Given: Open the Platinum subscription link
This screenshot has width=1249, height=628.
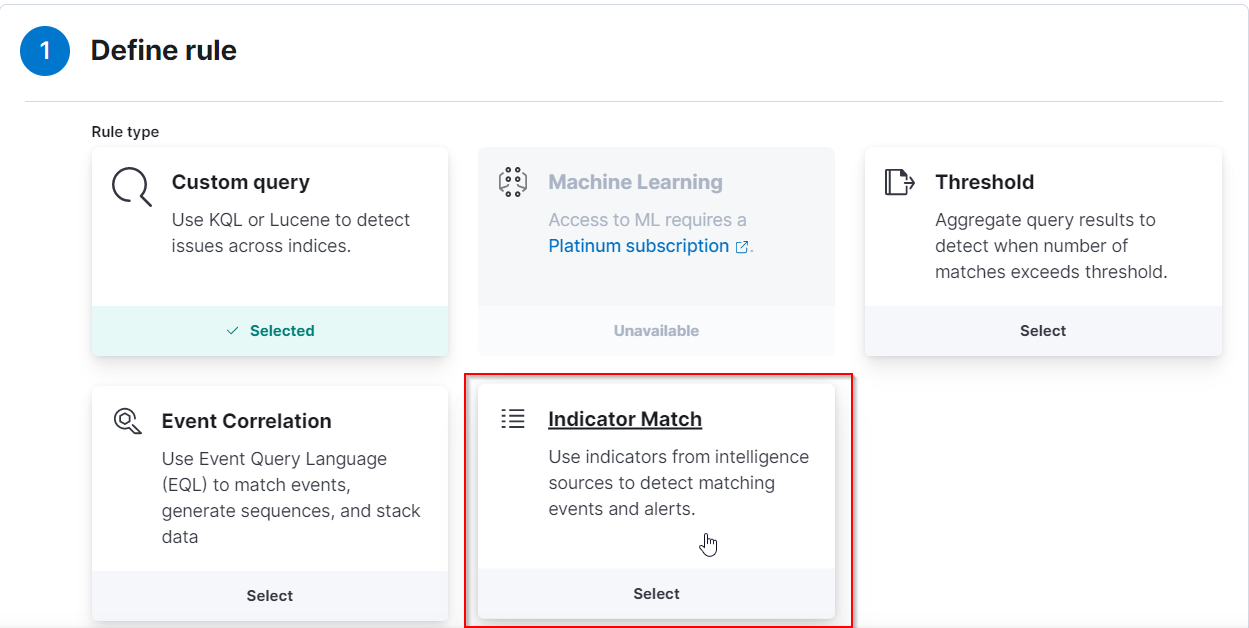Looking at the screenshot, I should [x=638, y=246].
